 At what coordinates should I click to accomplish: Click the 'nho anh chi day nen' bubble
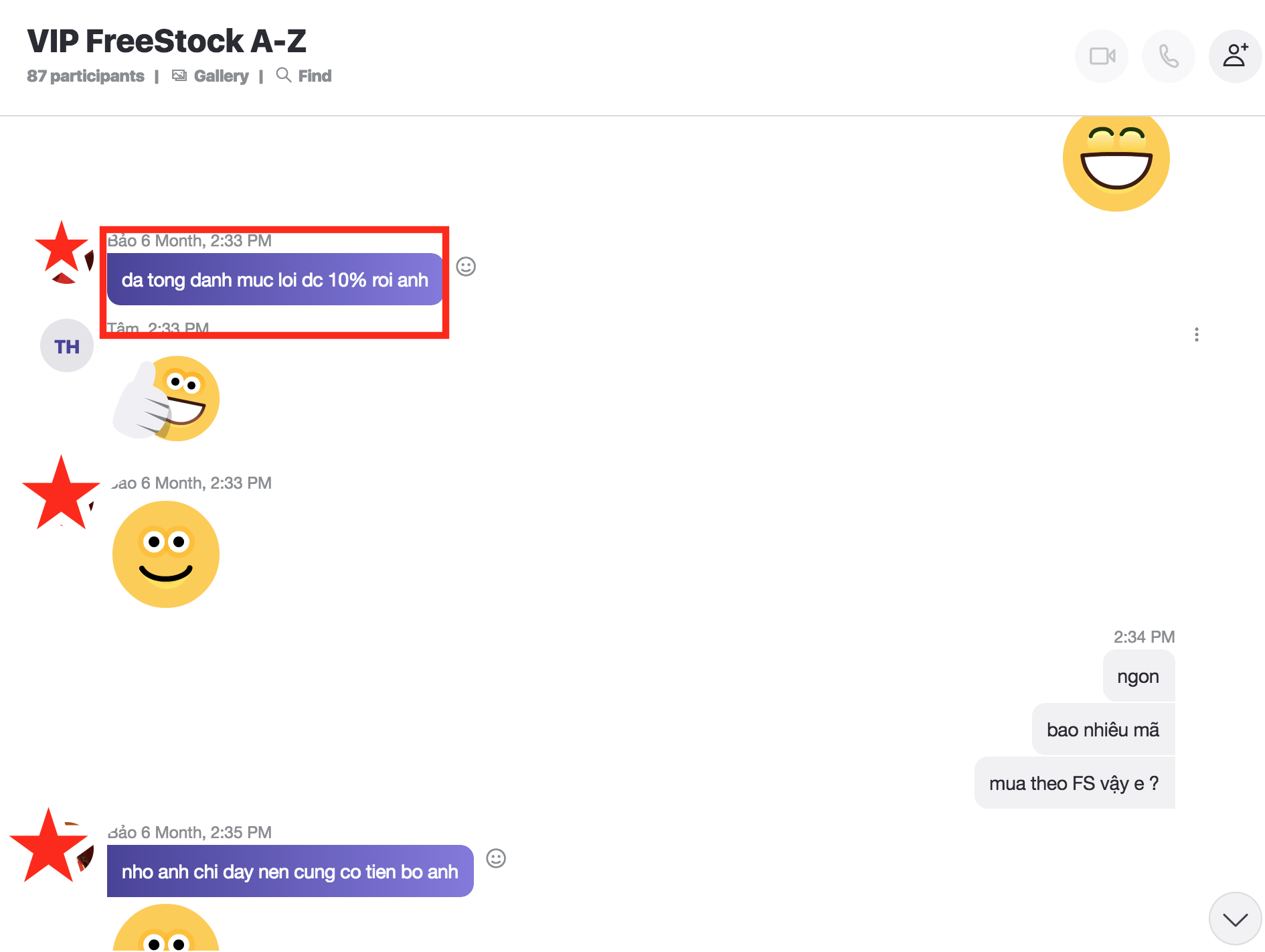(290, 872)
